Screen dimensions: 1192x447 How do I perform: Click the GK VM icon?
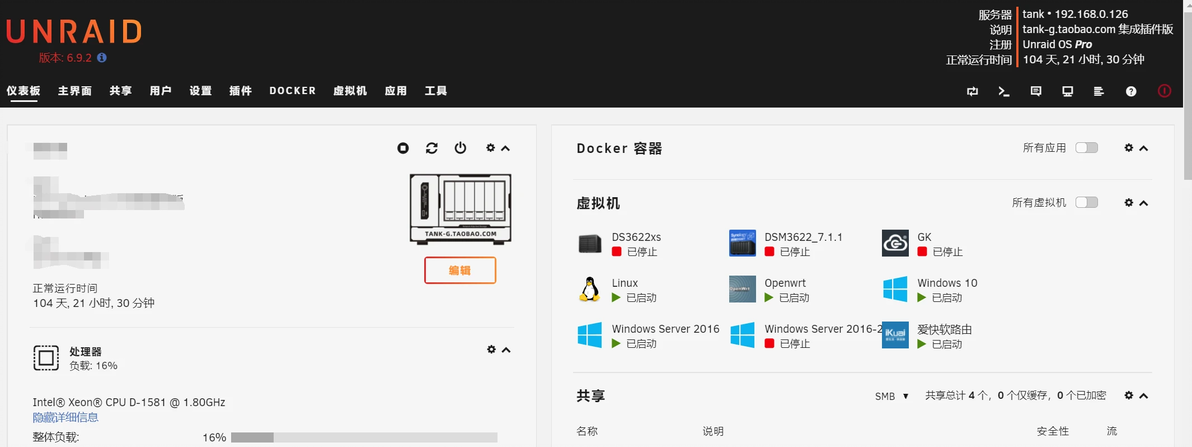(x=896, y=243)
